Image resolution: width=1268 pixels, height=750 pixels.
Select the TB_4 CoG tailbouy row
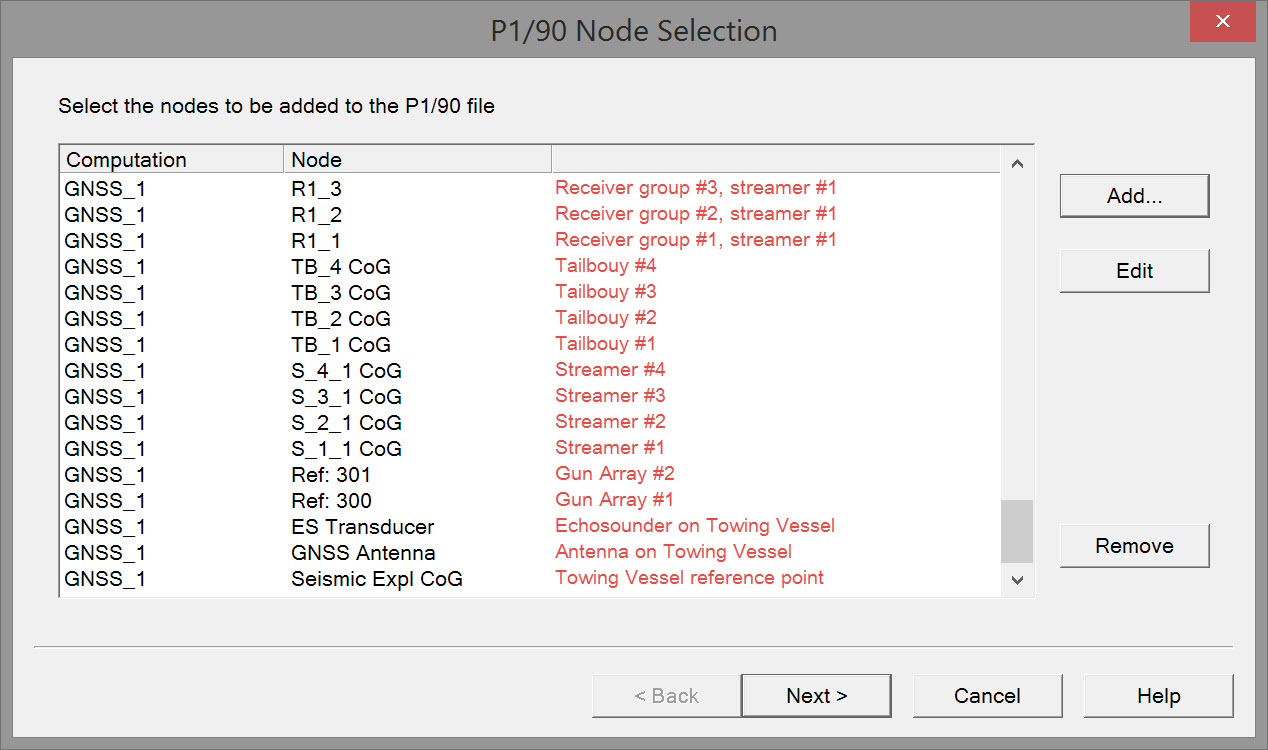(x=341, y=266)
